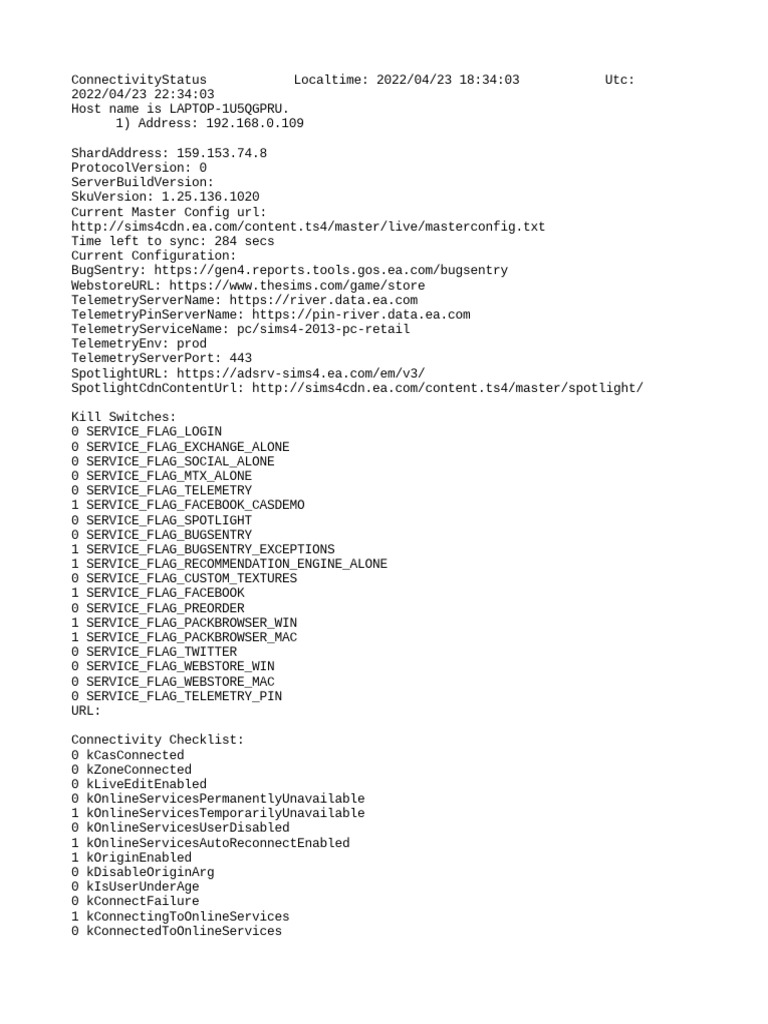This screenshot has height=1024, width=768.
Task: Click the SERVICE_FLAG_TELEMETRY_PIN line
Action: [x=176, y=696]
